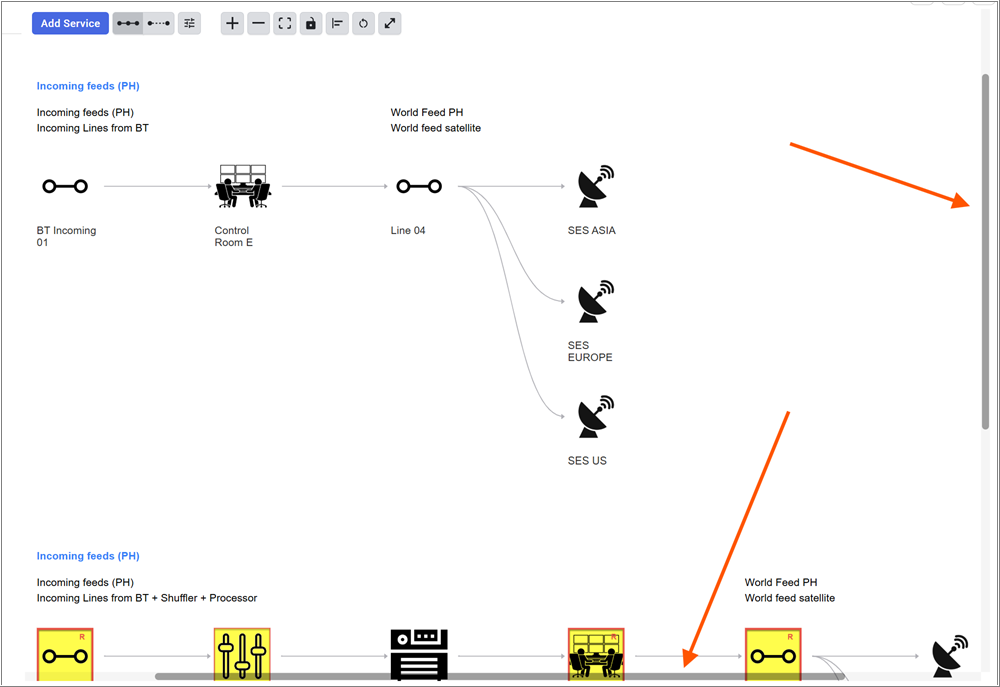Select the Control Room E node
The height and width of the screenshot is (687, 1000).
(x=242, y=186)
